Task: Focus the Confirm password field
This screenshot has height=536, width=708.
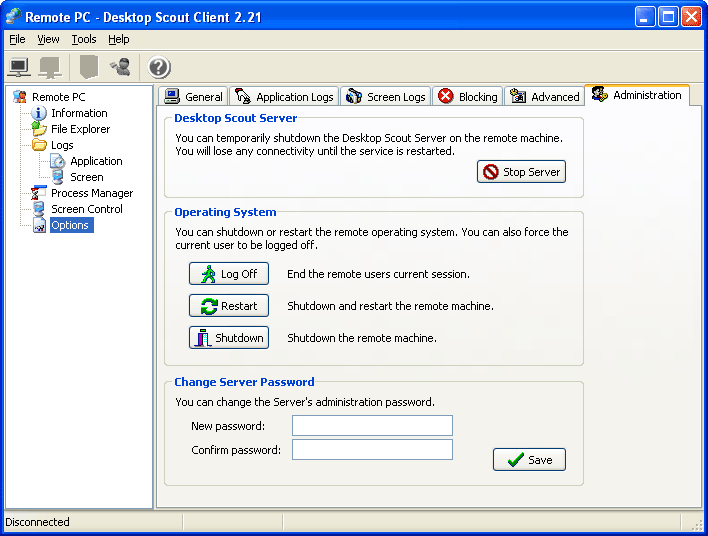Action: click(373, 450)
